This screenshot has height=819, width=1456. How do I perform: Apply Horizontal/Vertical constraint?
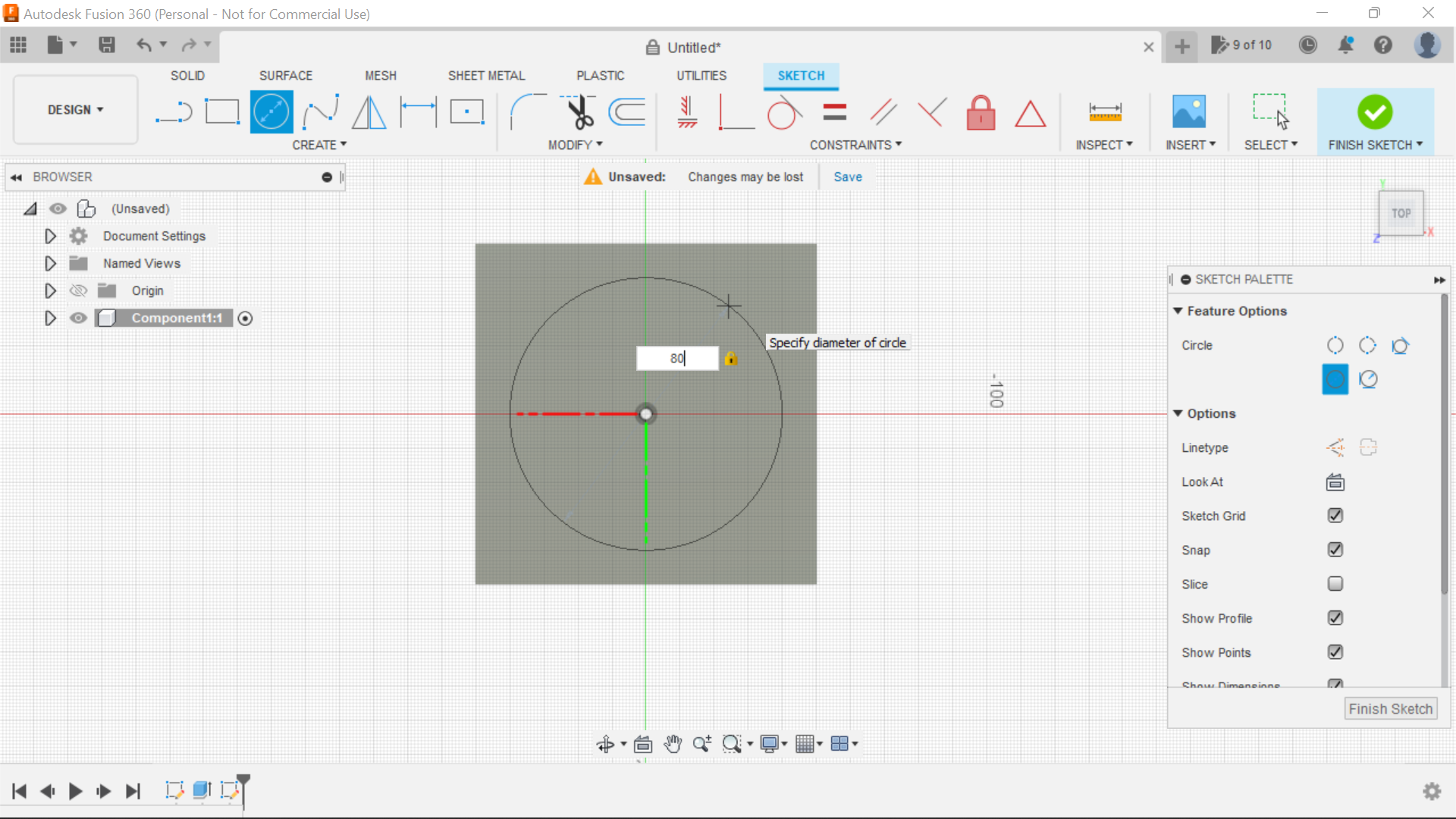[x=687, y=112]
